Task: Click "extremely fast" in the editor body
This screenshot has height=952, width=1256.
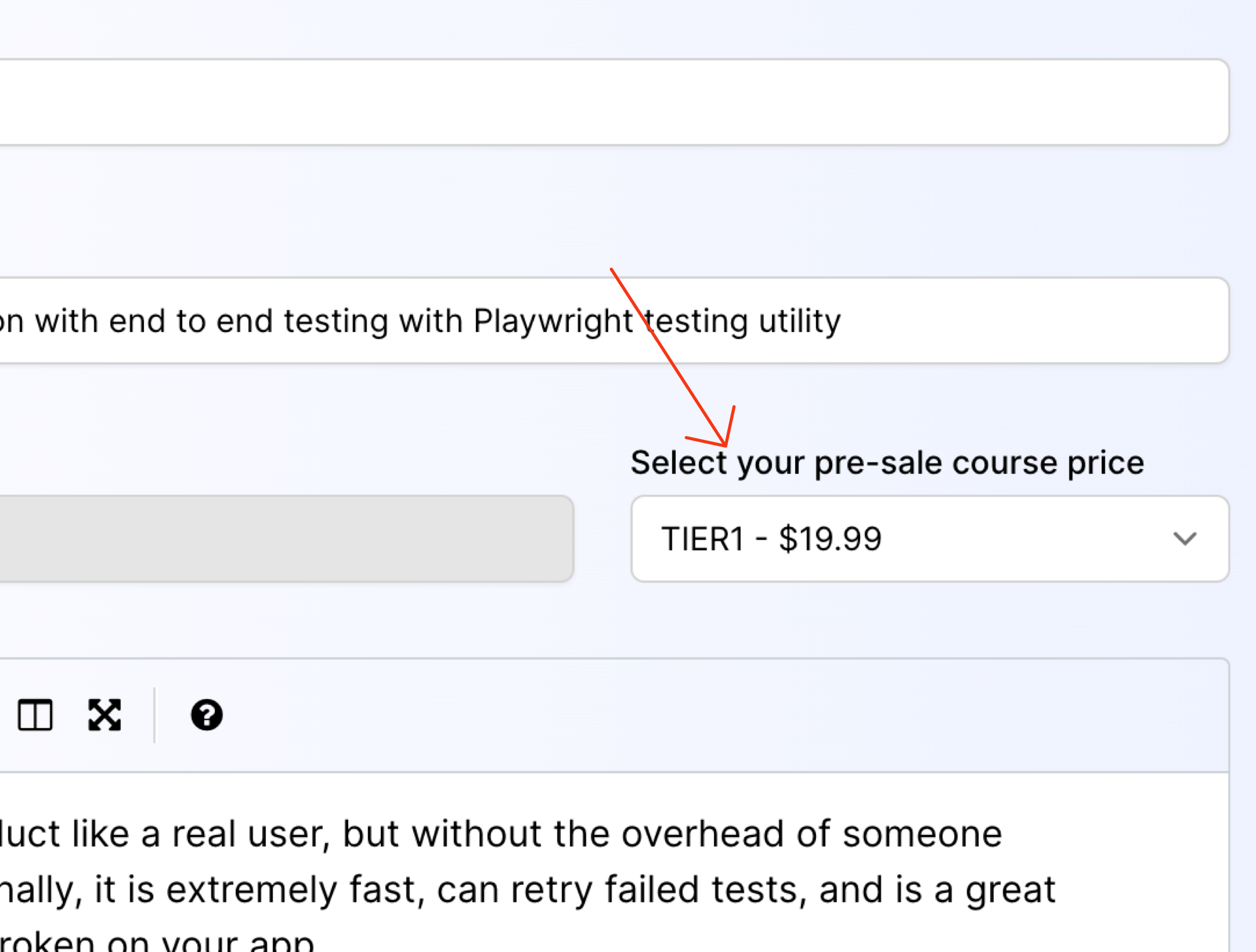Action: pos(294,890)
